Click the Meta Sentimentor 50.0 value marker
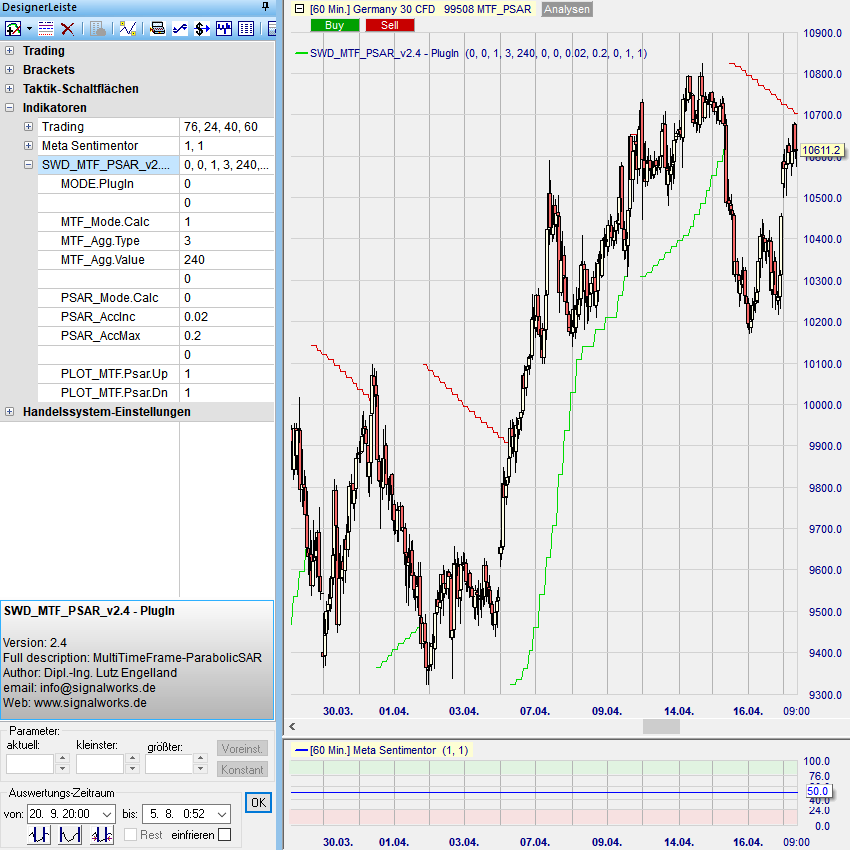The width and height of the screenshot is (850, 850). coord(817,791)
